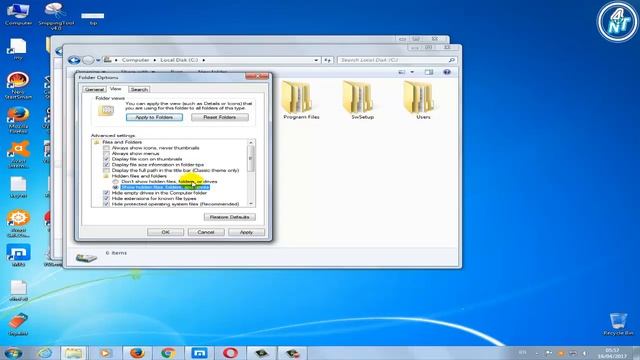This screenshot has width=640, height=360.
Task: Click the Reset Folders button
Action: [220, 117]
